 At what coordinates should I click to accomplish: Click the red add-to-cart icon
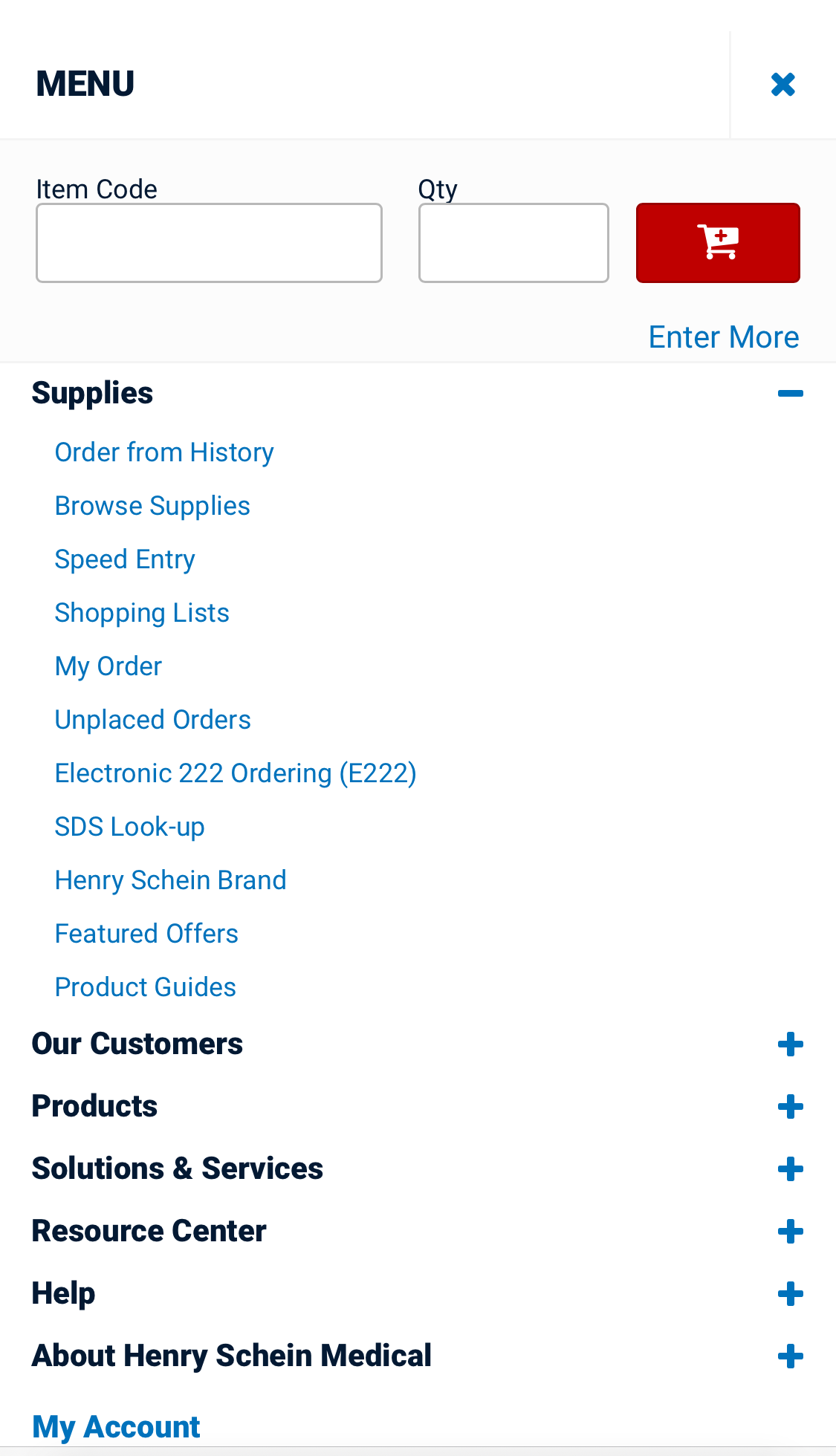pos(717,242)
